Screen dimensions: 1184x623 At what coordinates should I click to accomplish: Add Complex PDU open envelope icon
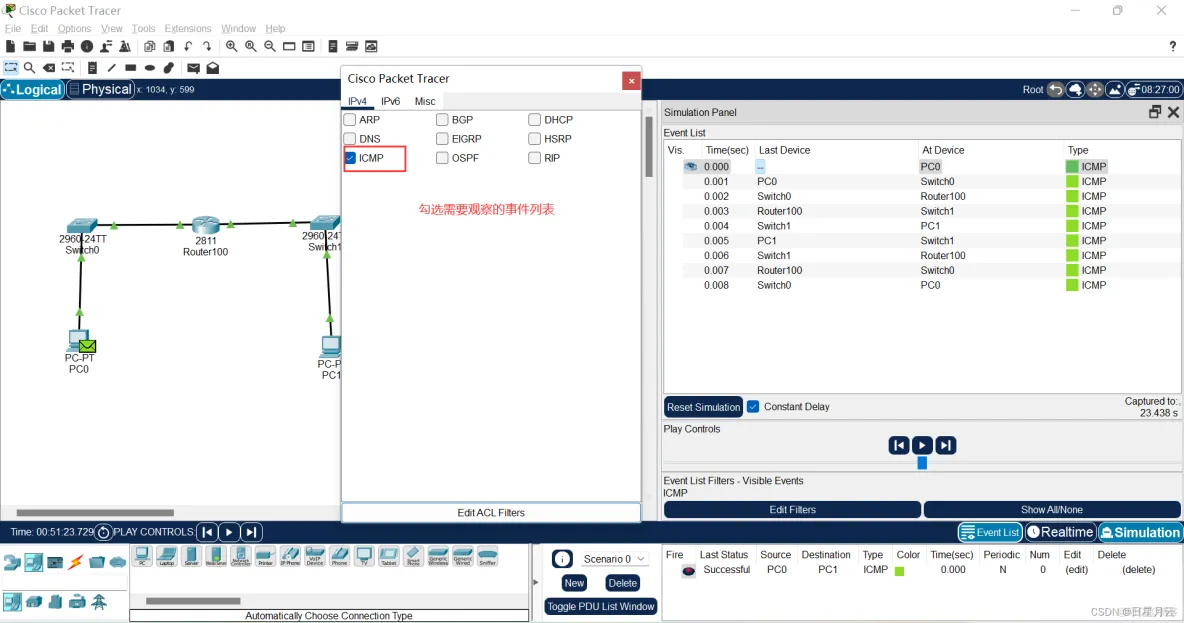[213, 68]
